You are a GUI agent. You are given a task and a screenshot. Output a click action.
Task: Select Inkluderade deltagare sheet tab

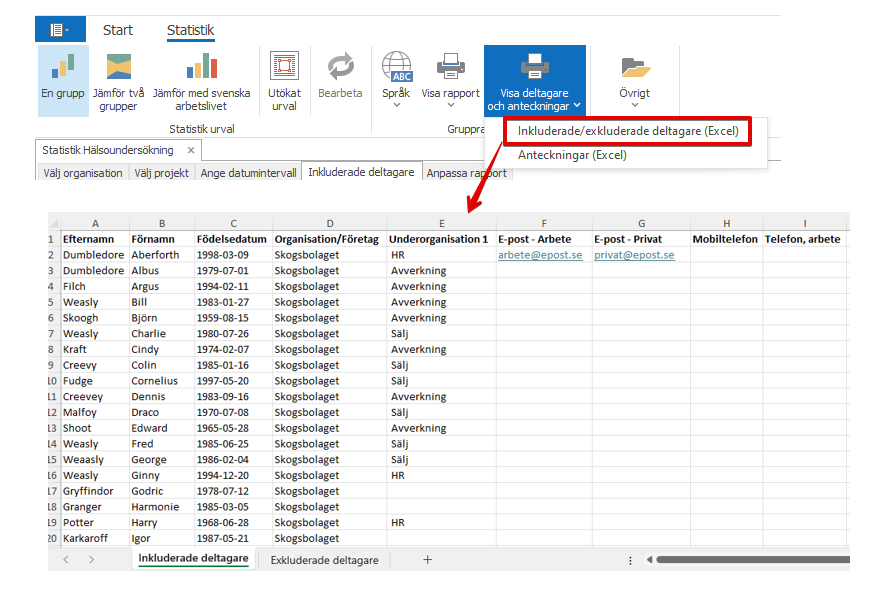(193, 559)
